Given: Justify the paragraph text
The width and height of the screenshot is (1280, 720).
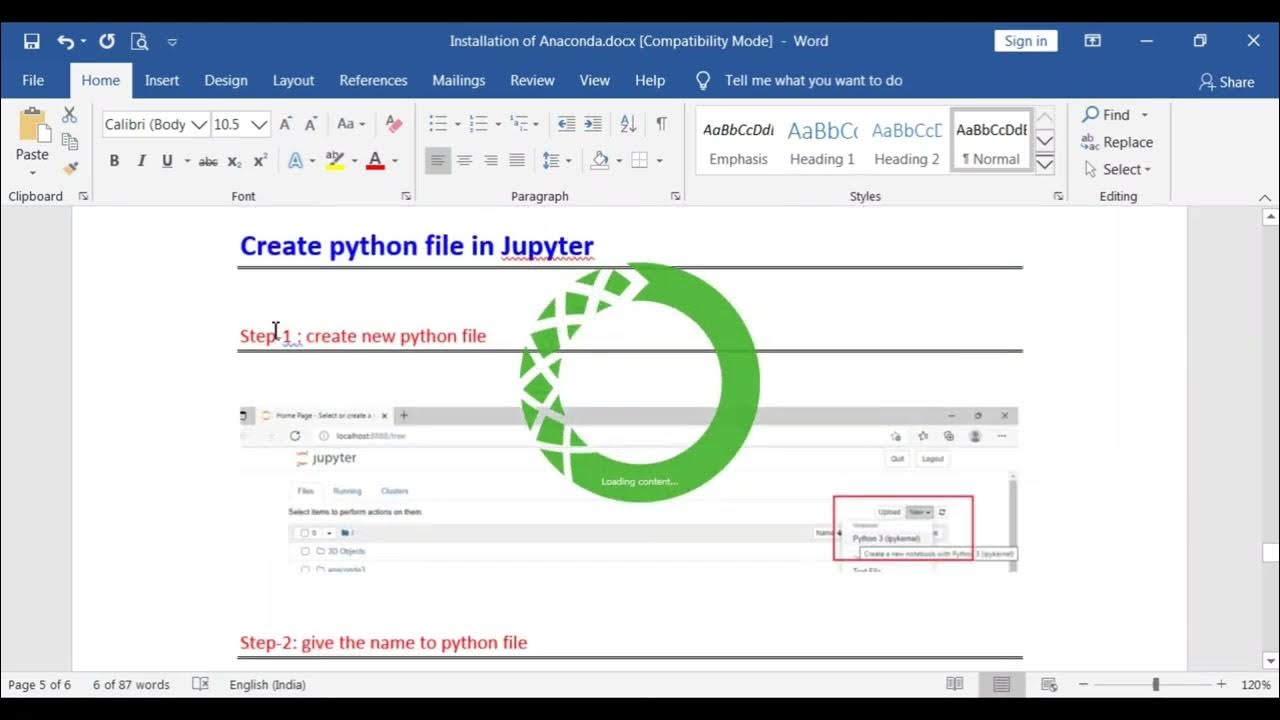Looking at the screenshot, I should (x=516, y=160).
